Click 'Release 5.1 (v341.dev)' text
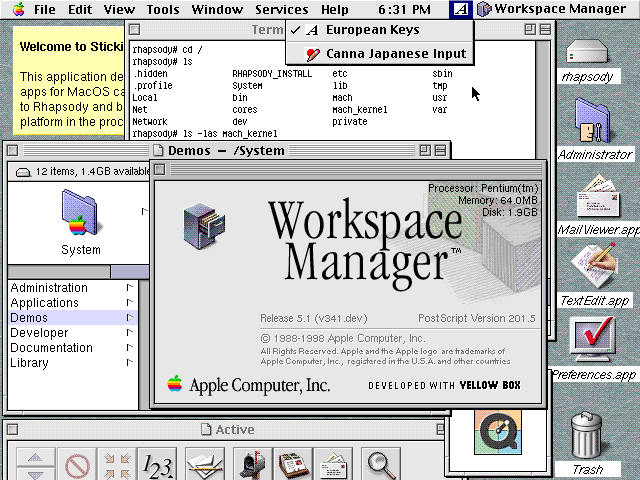 pyautogui.click(x=314, y=318)
